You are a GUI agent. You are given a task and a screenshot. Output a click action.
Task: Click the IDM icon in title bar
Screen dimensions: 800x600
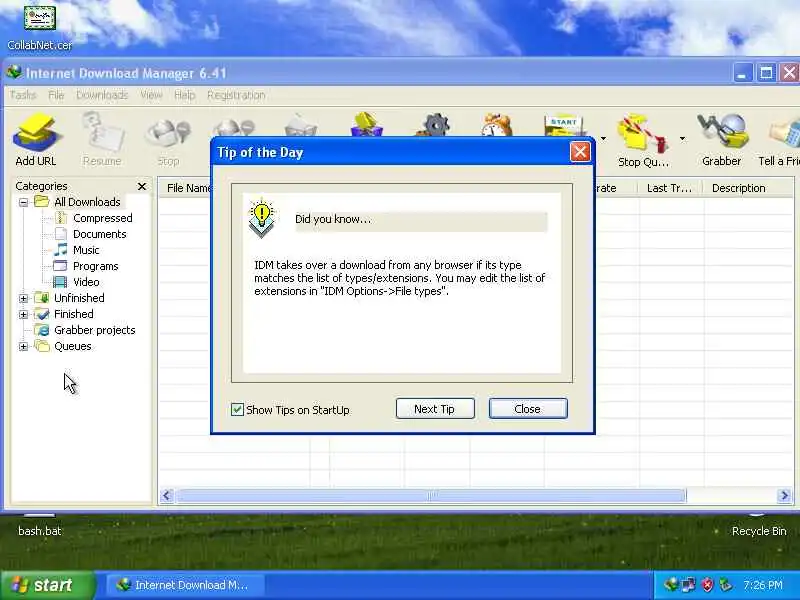(14, 72)
